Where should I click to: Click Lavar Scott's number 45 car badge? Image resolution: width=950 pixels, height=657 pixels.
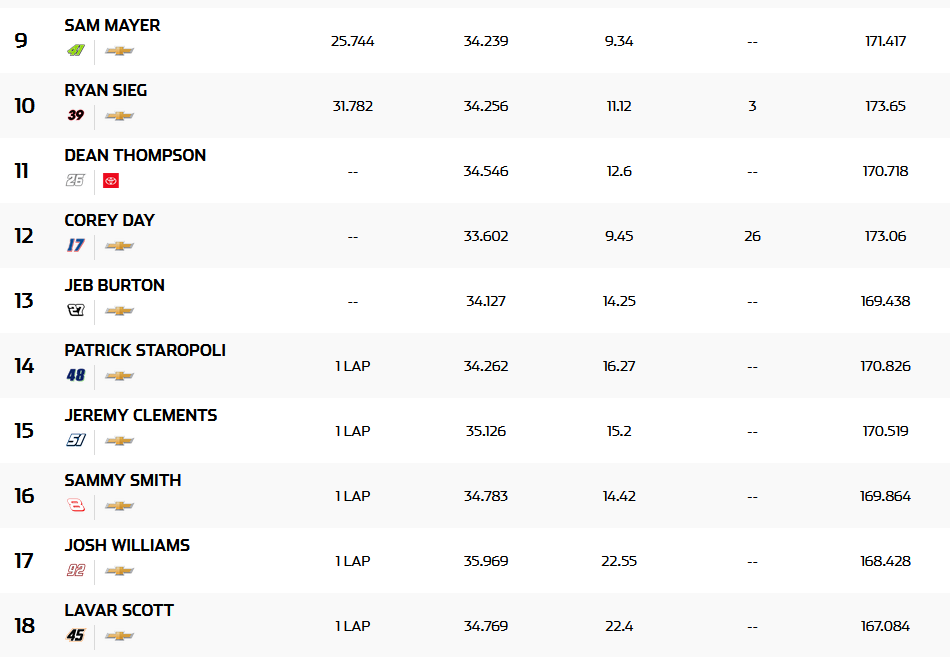pyautogui.click(x=76, y=636)
